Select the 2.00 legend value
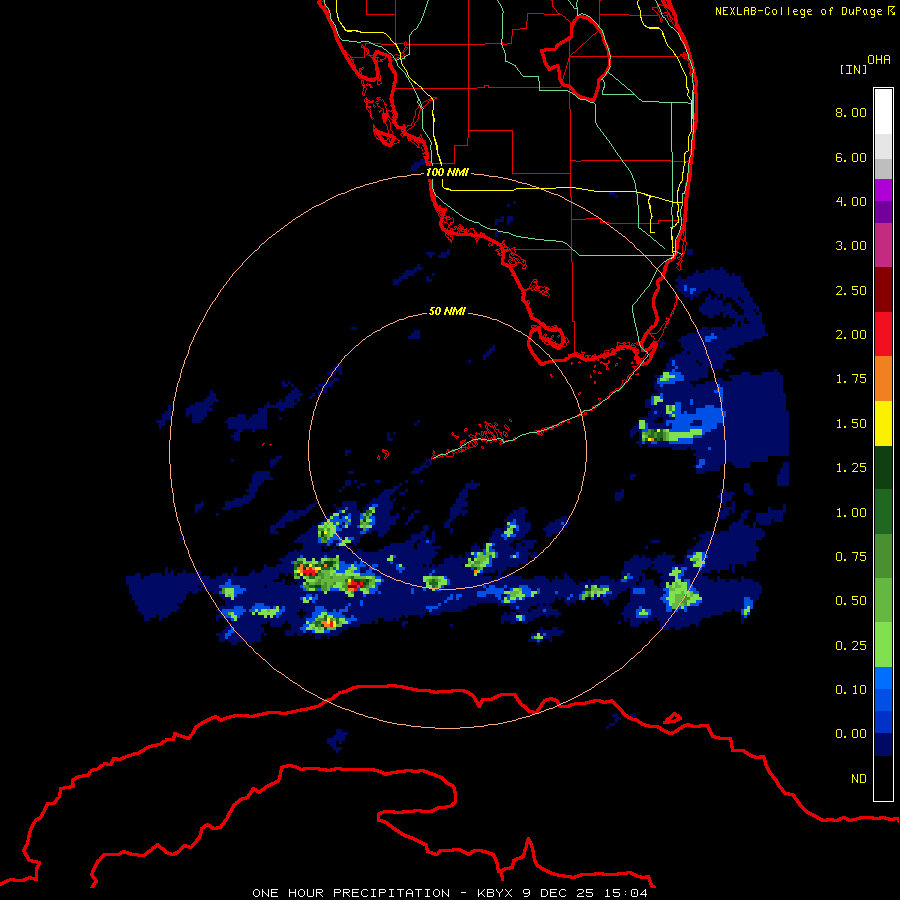Screen dimensions: 900x900 point(851,335)
